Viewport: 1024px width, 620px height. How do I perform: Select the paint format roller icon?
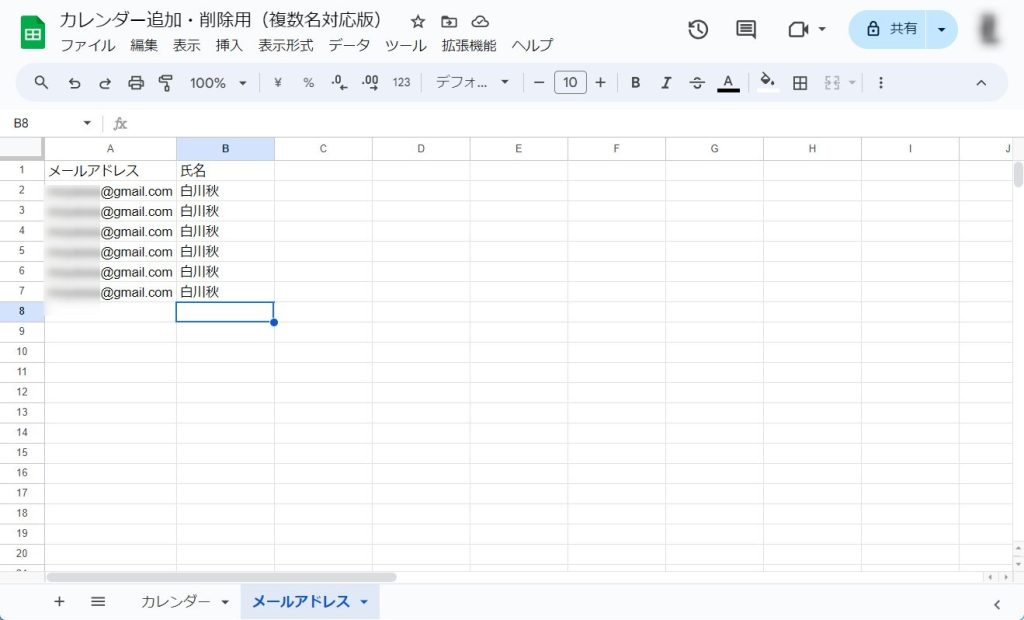coord(166,83)
